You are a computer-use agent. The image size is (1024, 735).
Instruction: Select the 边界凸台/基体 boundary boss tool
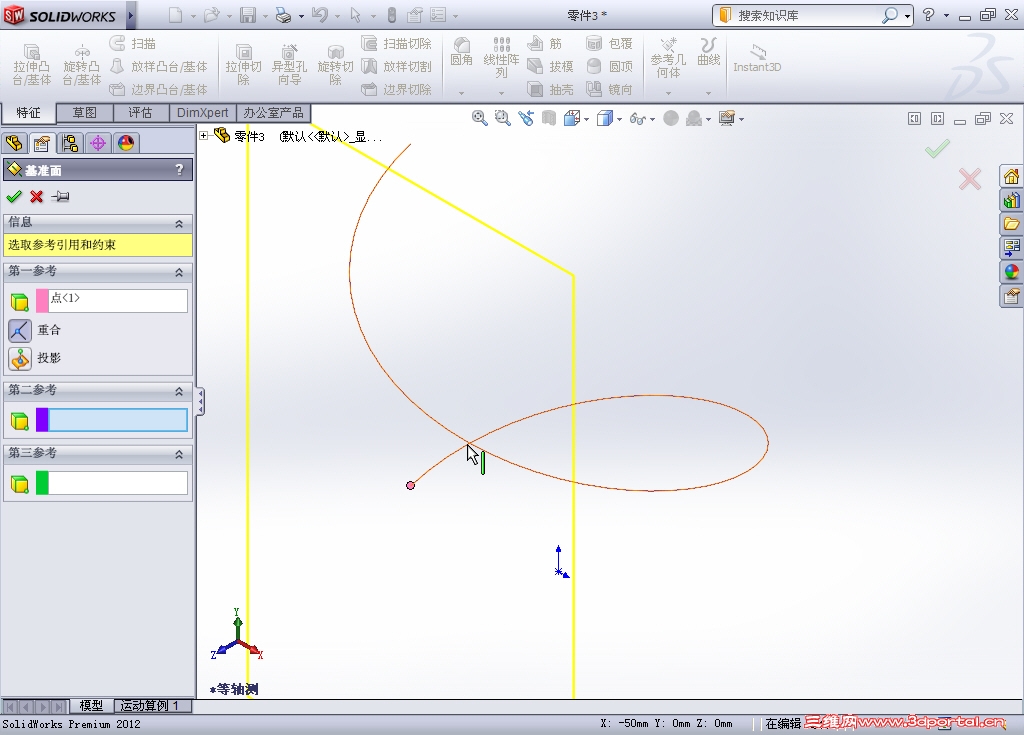(159, 89)
